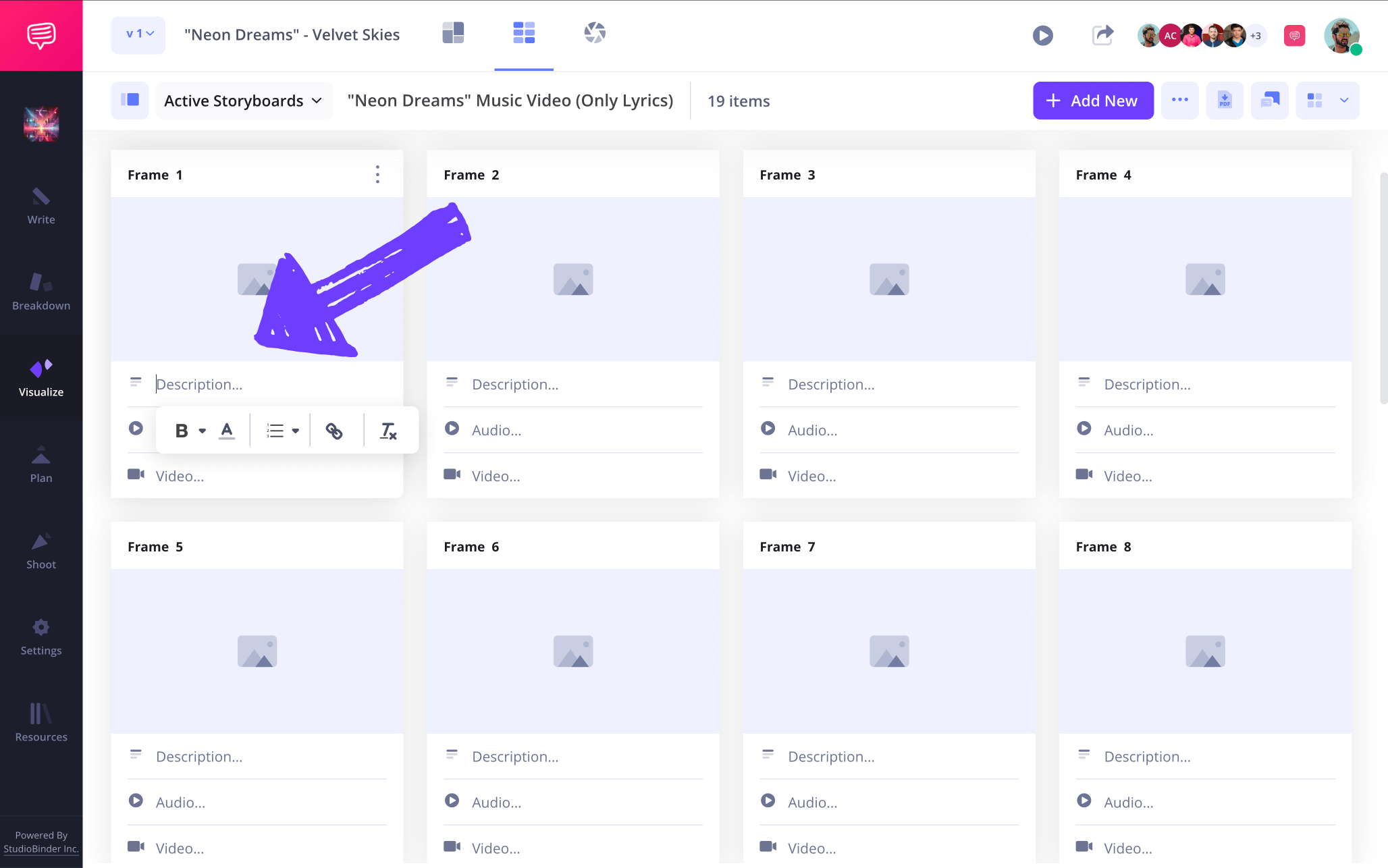Apply text color in the formatting toolbar
The height and width of the screenshot is (868, 1388).
pyautogui.click(x=227, y=430)
